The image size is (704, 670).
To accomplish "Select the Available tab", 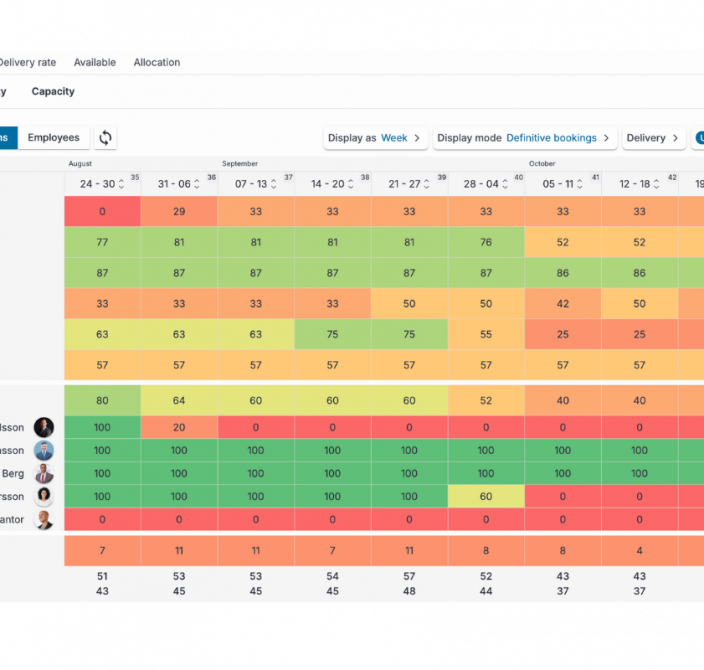I will [x=95, y=62].
